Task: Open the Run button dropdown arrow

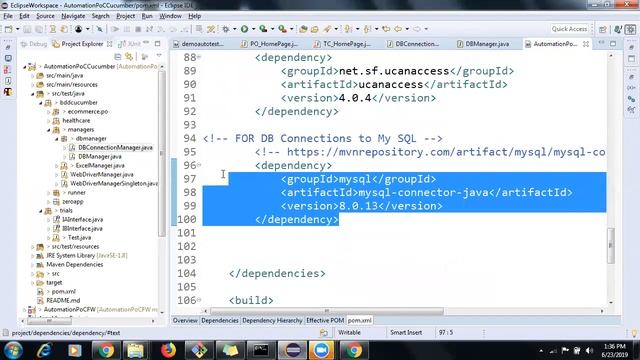Action: [x=253, y=29]
